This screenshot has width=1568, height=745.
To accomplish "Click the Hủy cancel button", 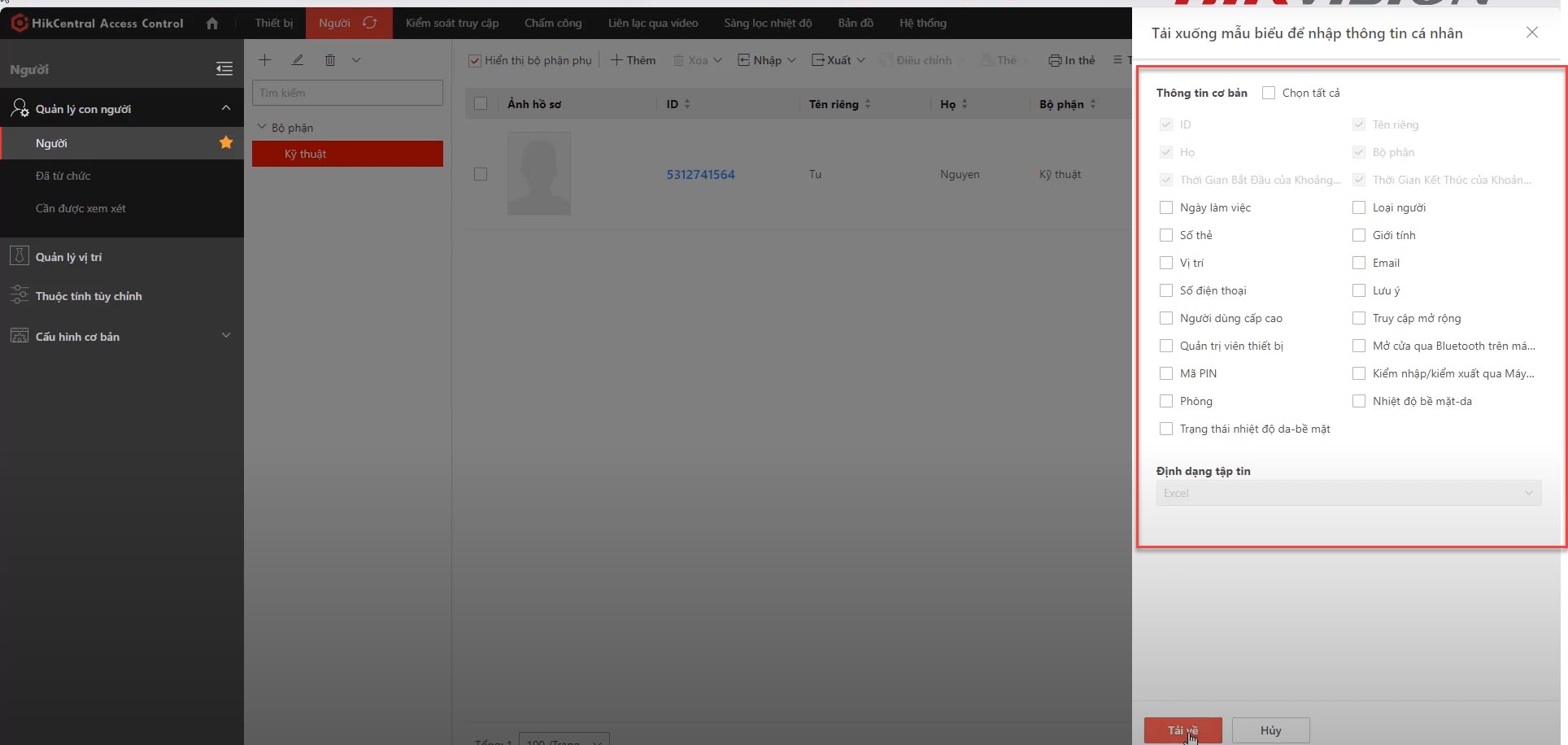I will 1270,730.
